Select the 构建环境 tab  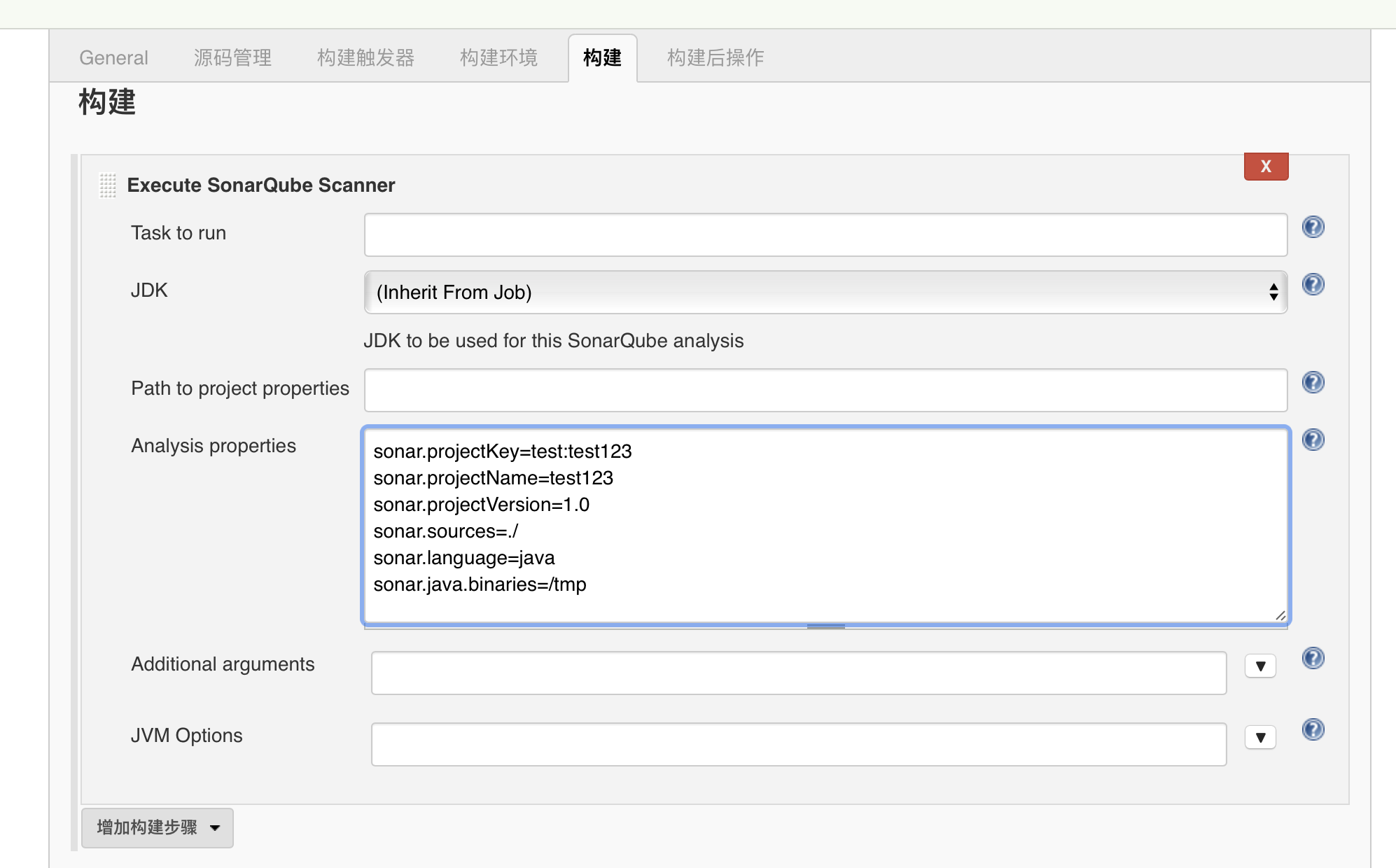498,57
